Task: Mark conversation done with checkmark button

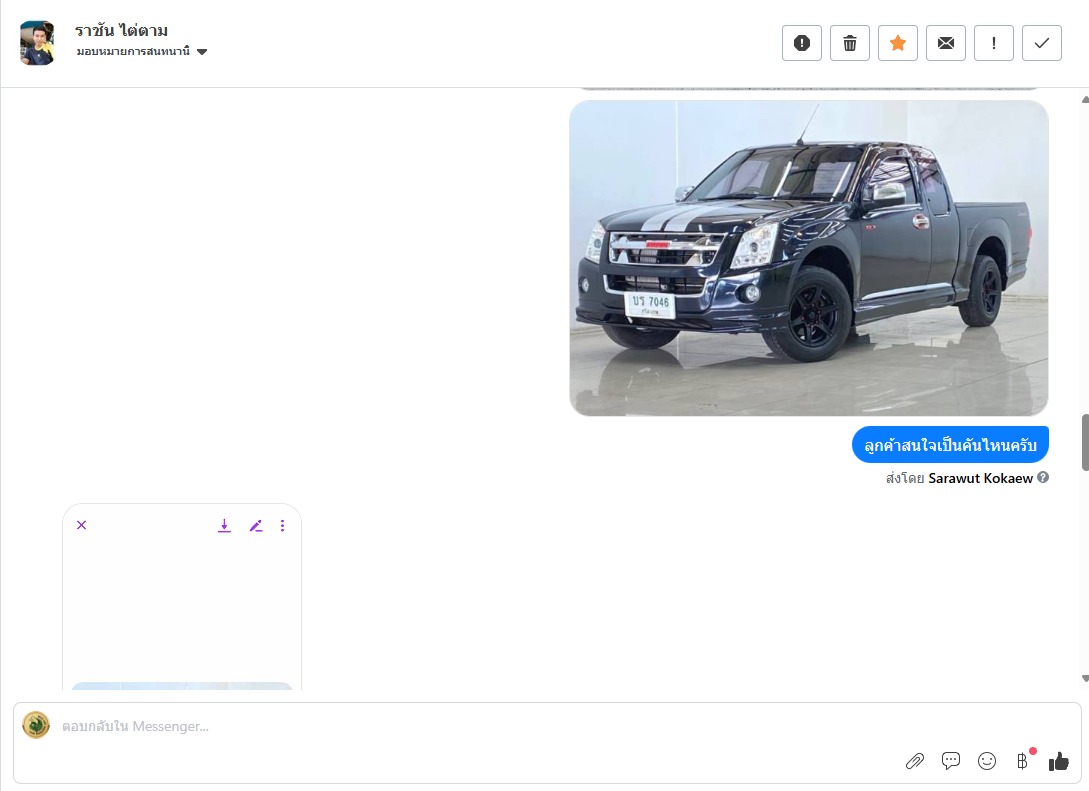Action: coord(1041,43)
